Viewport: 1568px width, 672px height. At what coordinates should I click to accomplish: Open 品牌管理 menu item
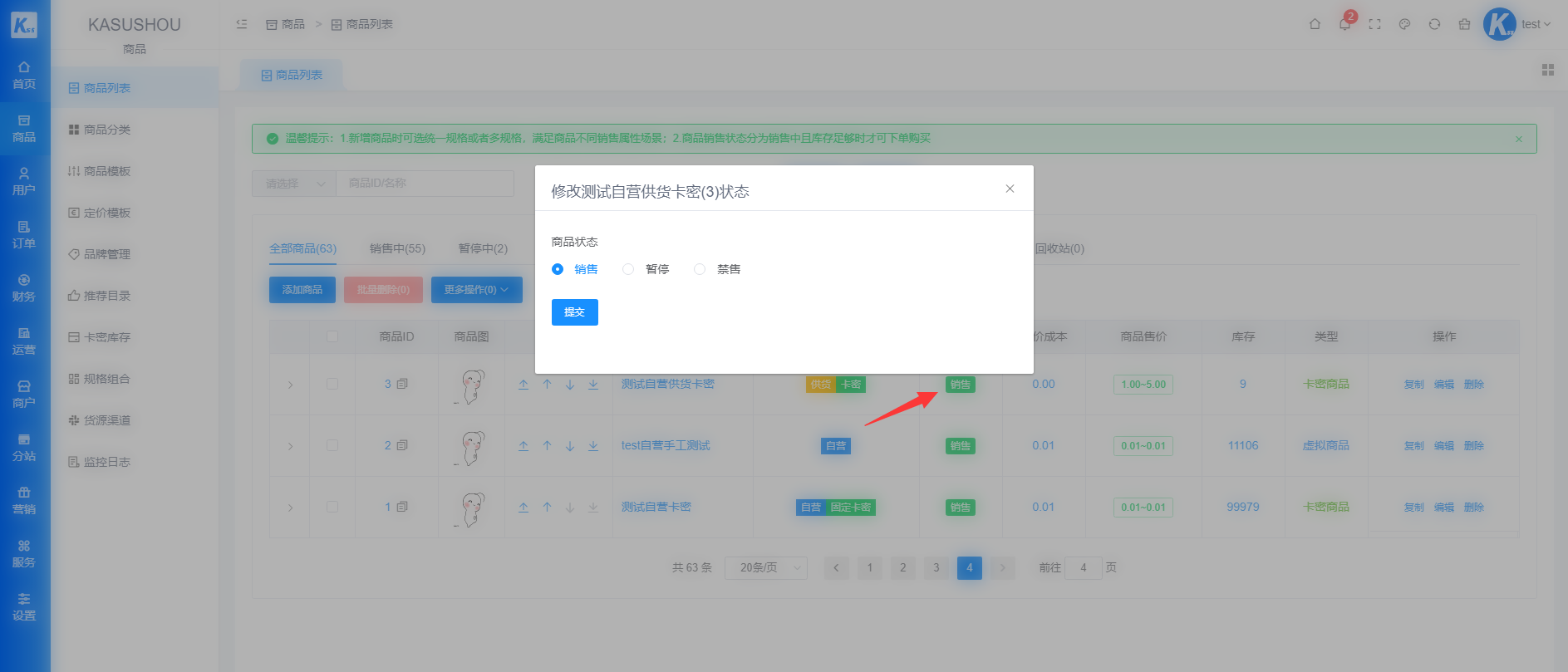tap(135, 254)
